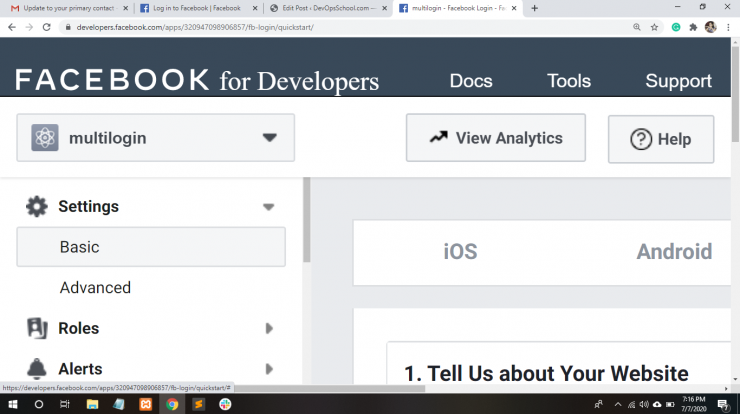740x414 pixels.
Task: Choose the Android platform tab
Action: click(674, 252)
